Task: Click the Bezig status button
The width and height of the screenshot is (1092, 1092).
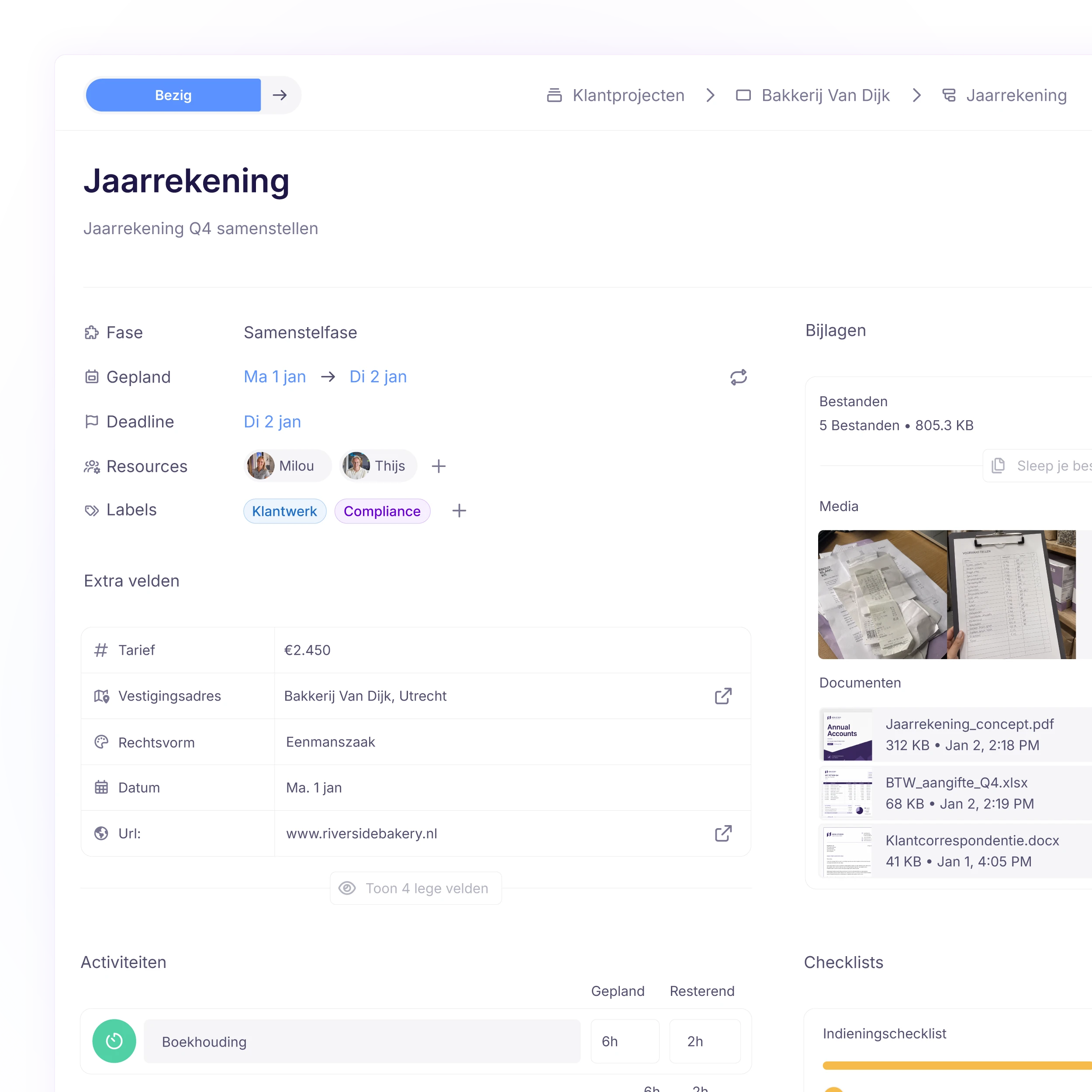Action: (173, 95)
